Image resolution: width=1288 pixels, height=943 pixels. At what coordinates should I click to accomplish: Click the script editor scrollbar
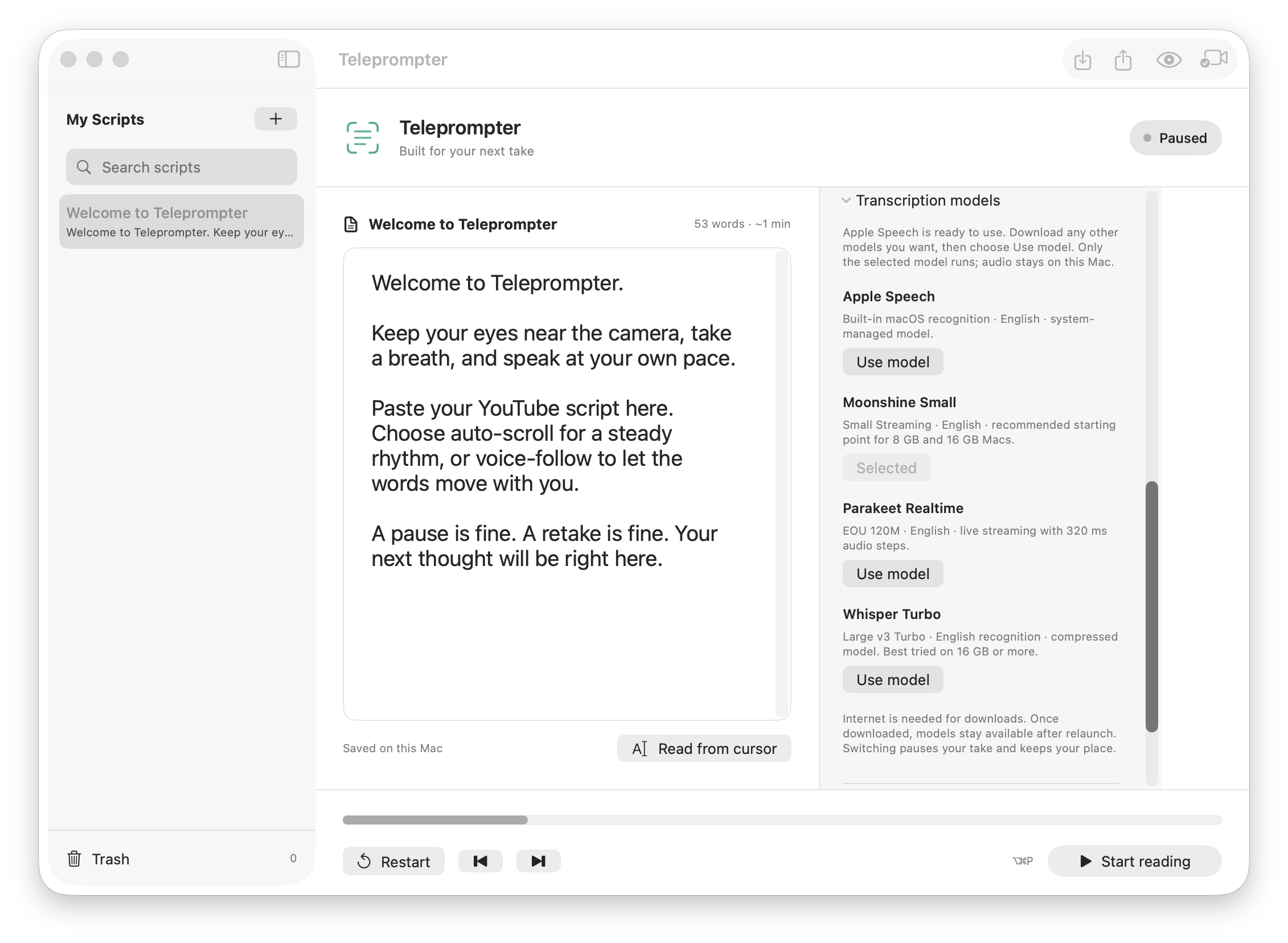click(782, 484)
